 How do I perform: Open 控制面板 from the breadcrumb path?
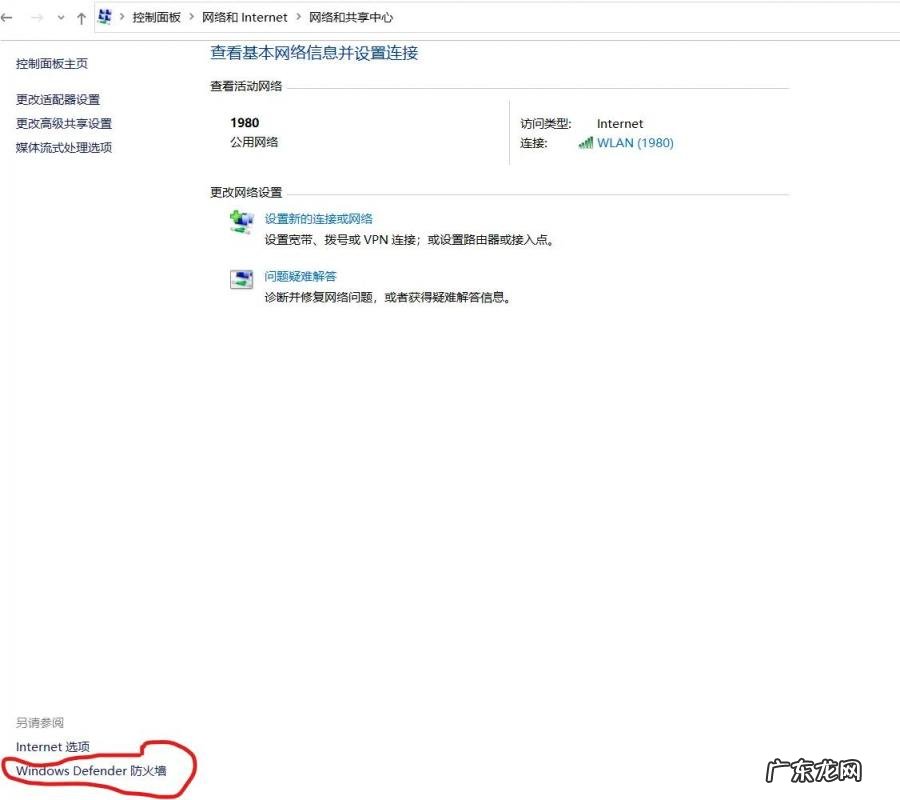(x=156, y=17)
